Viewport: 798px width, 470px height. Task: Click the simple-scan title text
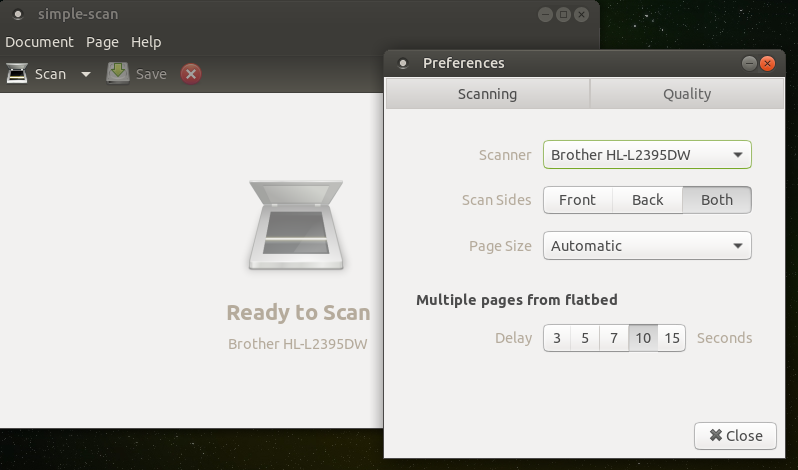pyautogui.click(x=78, y=14)
